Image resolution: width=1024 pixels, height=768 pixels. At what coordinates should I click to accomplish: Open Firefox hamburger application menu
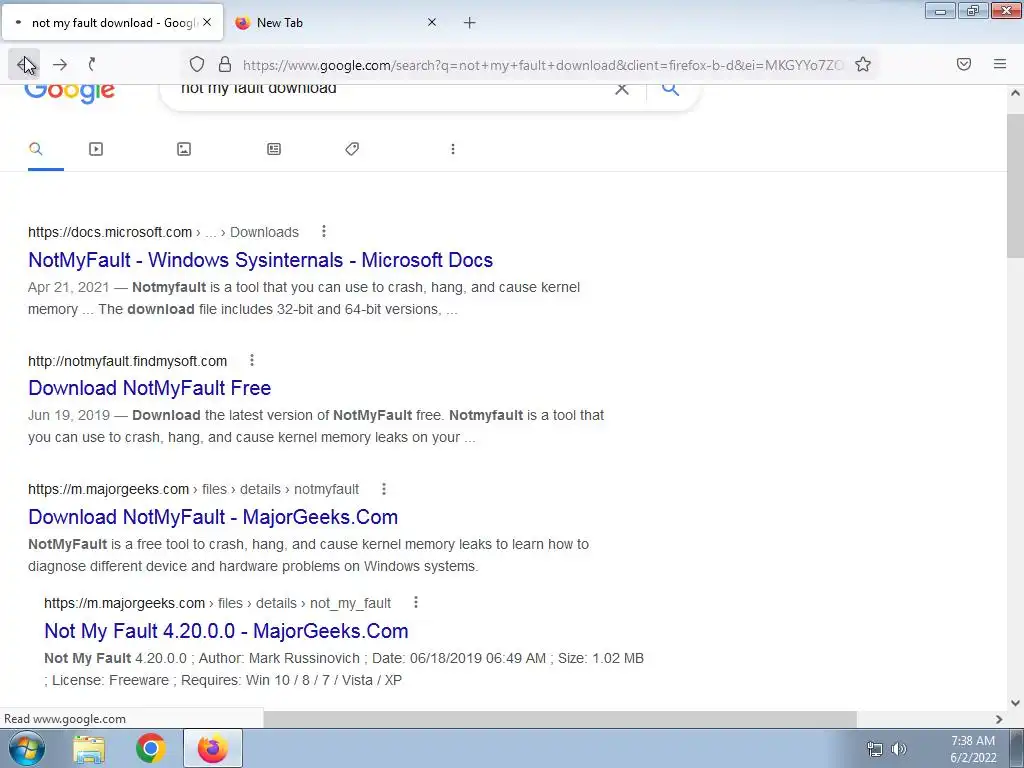(x=1000, y=64)
